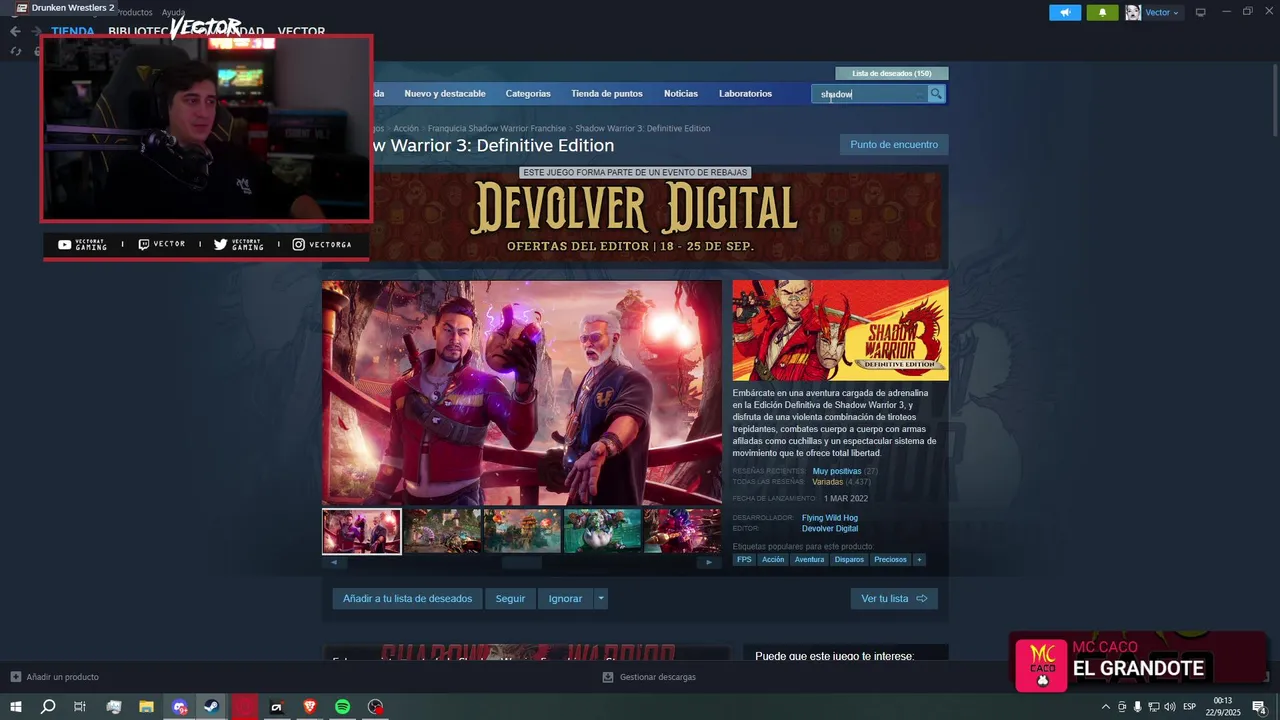The height and width of the screenshot is (720, 1280).
Task: Click the volume speaker tray icon
Action: coord(1169,707)
